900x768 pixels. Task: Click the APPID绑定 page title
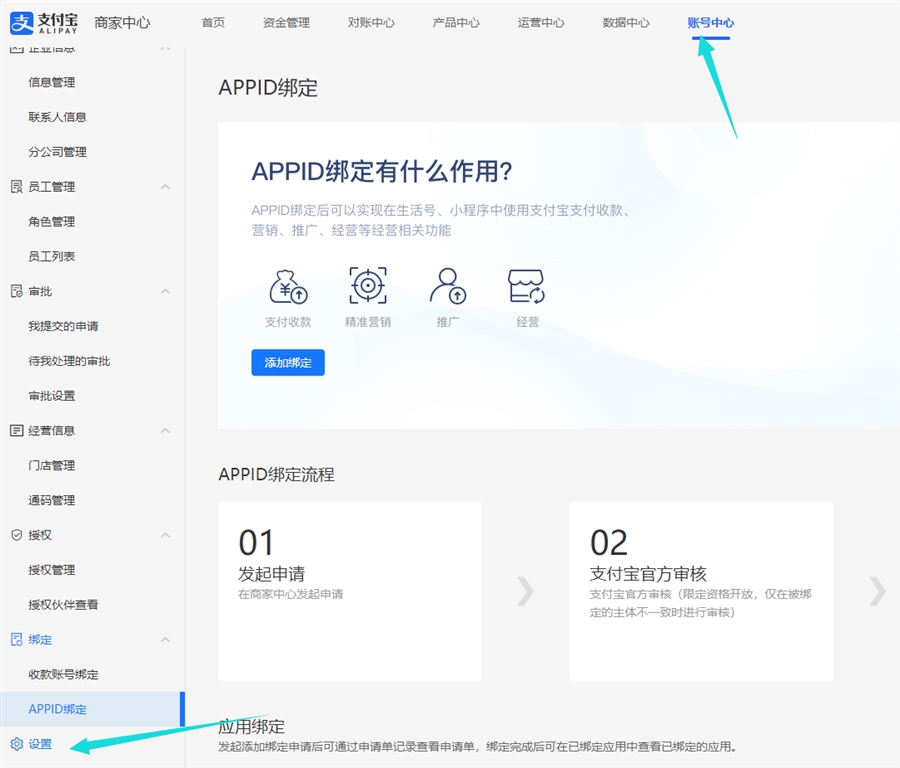click(x=268, y=88)
